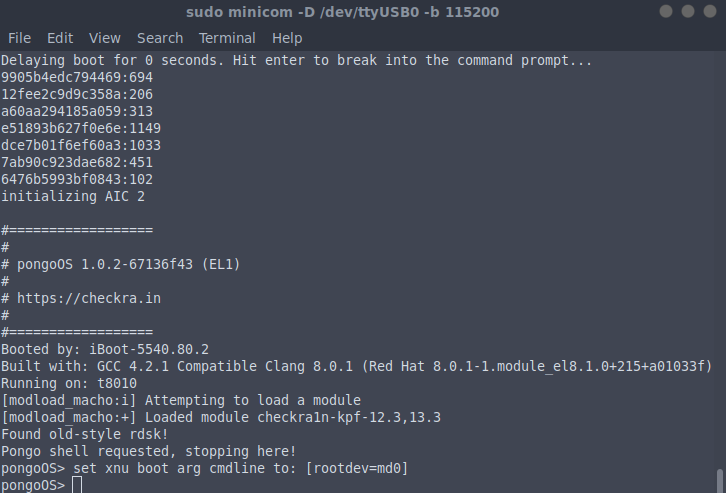This screenshot has height=493, width=726.
Task: Open the Terminal menu
Action: point(227,38)
